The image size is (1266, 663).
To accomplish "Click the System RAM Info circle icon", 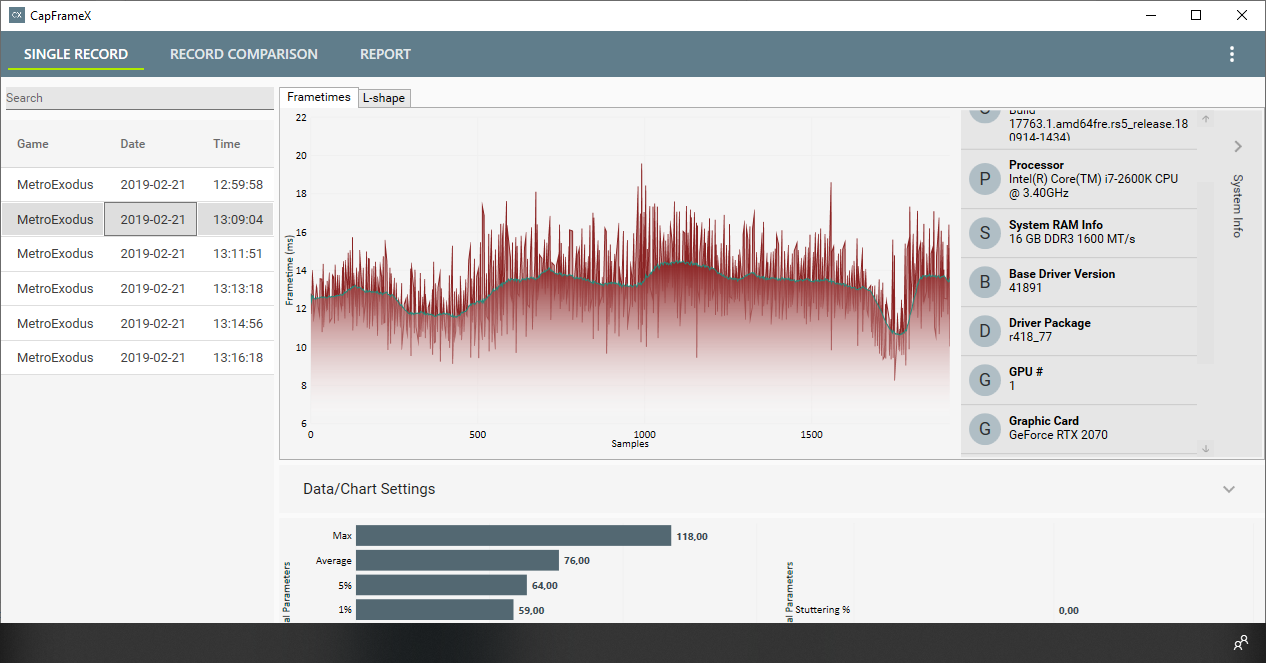I will click(985, 233).
